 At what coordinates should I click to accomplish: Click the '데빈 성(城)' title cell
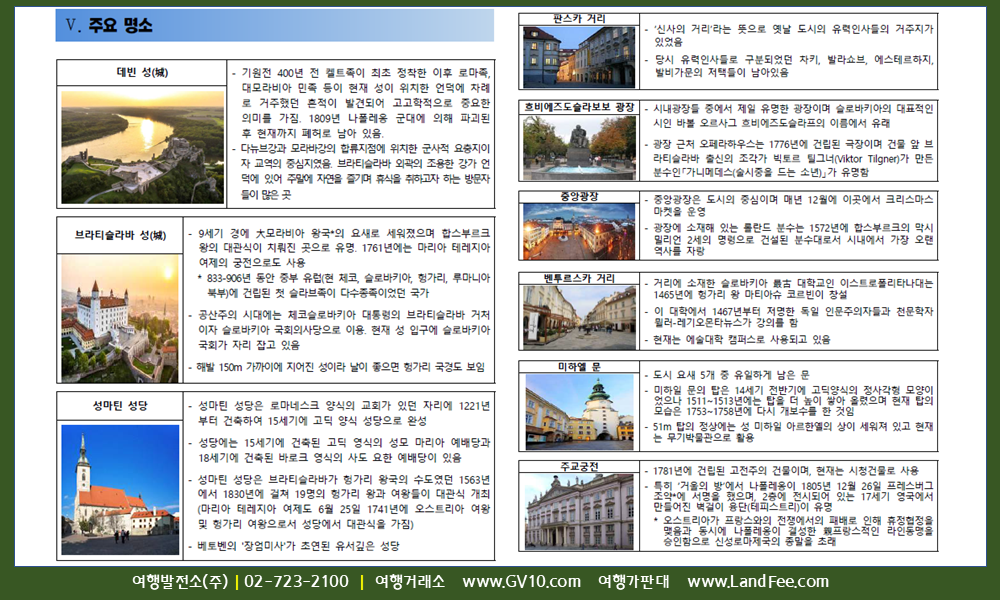coord(142,73)
